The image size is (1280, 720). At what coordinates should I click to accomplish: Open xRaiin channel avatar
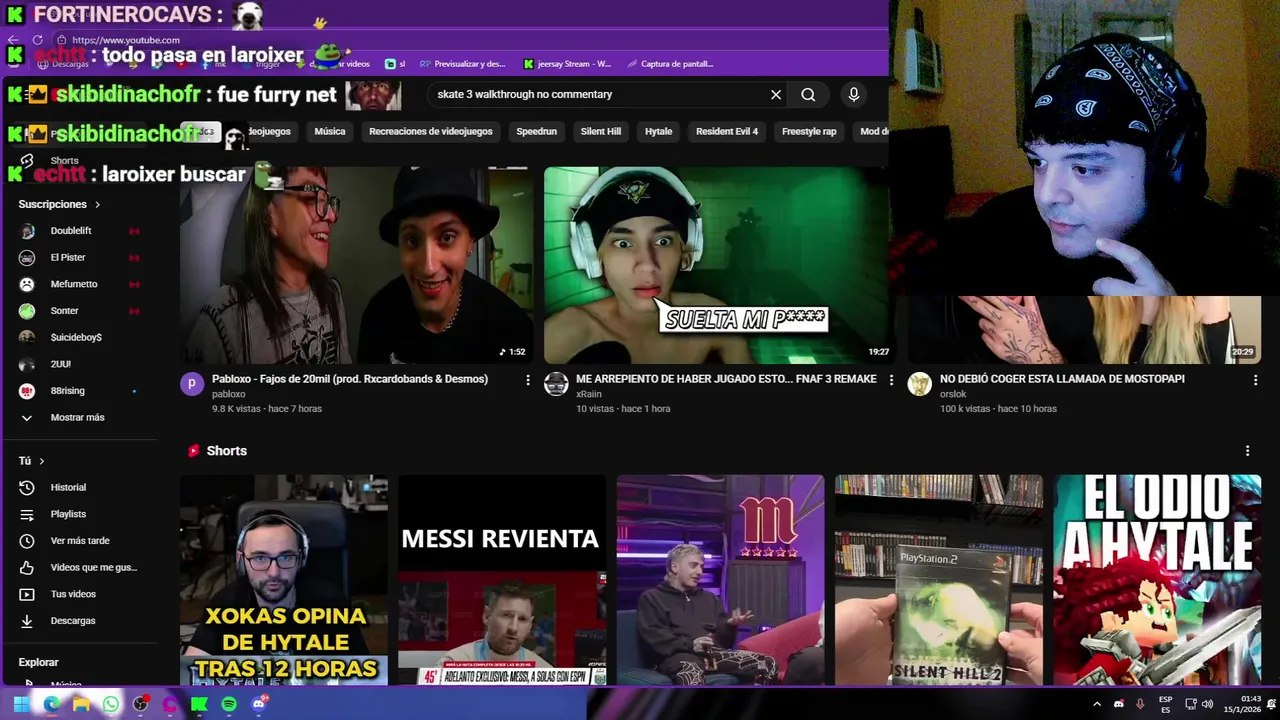[556, 384]
